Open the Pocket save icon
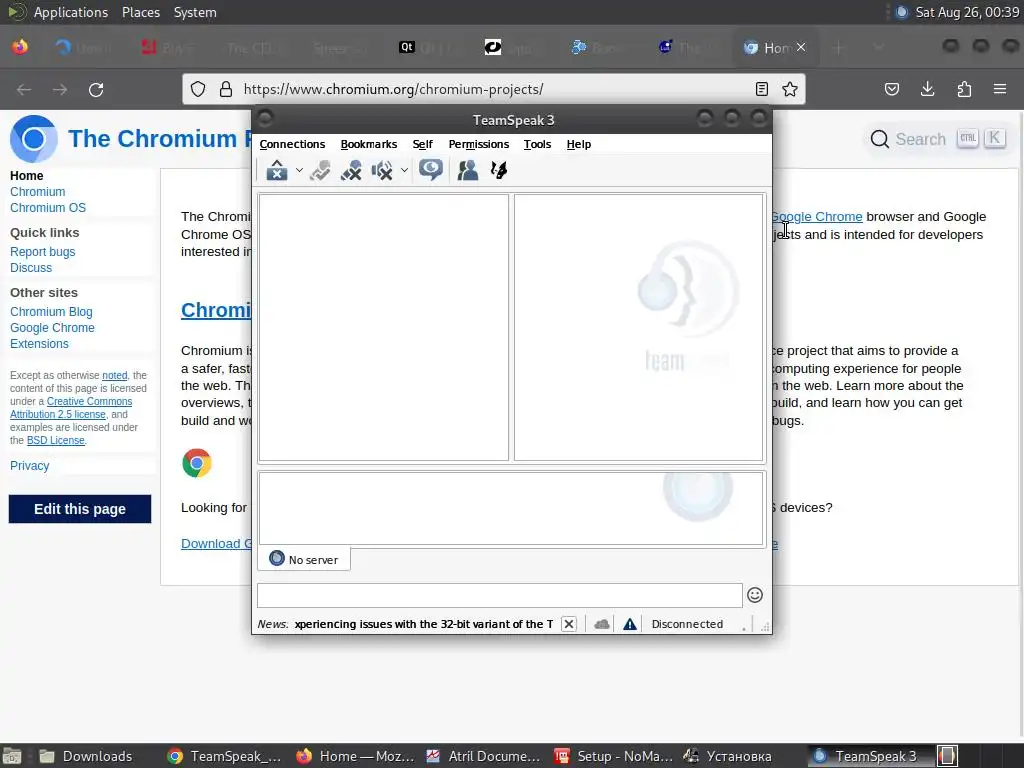Image resolution: width=1024 pixels, height=768 pixels. 892,89
